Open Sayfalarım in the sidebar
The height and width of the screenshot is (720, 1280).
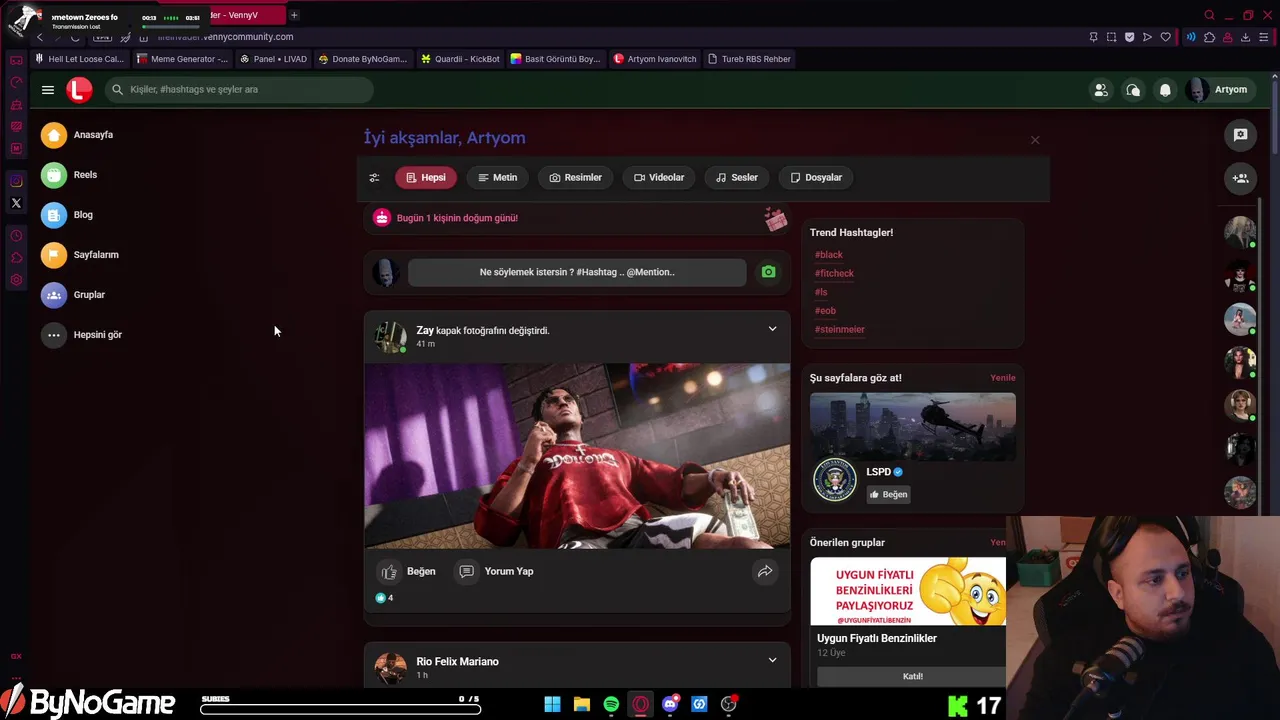click(x=81, y=255)
